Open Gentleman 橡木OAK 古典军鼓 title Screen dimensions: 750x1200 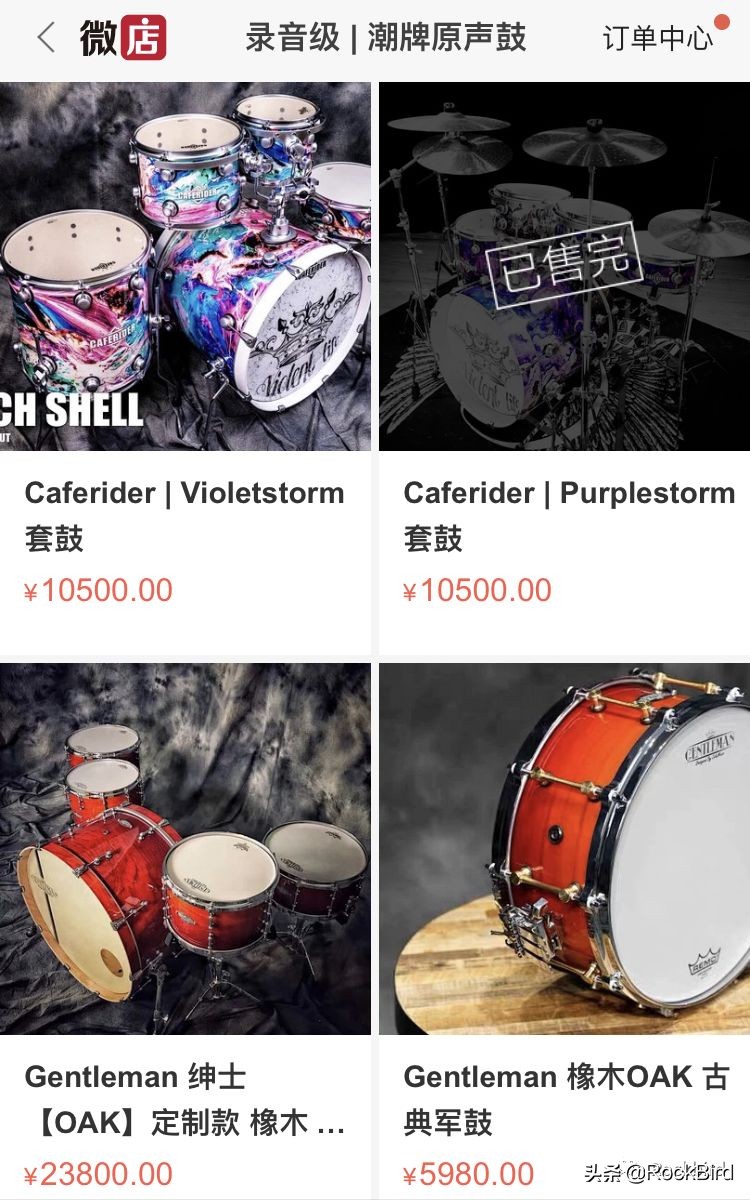[x=567, y=1099]
